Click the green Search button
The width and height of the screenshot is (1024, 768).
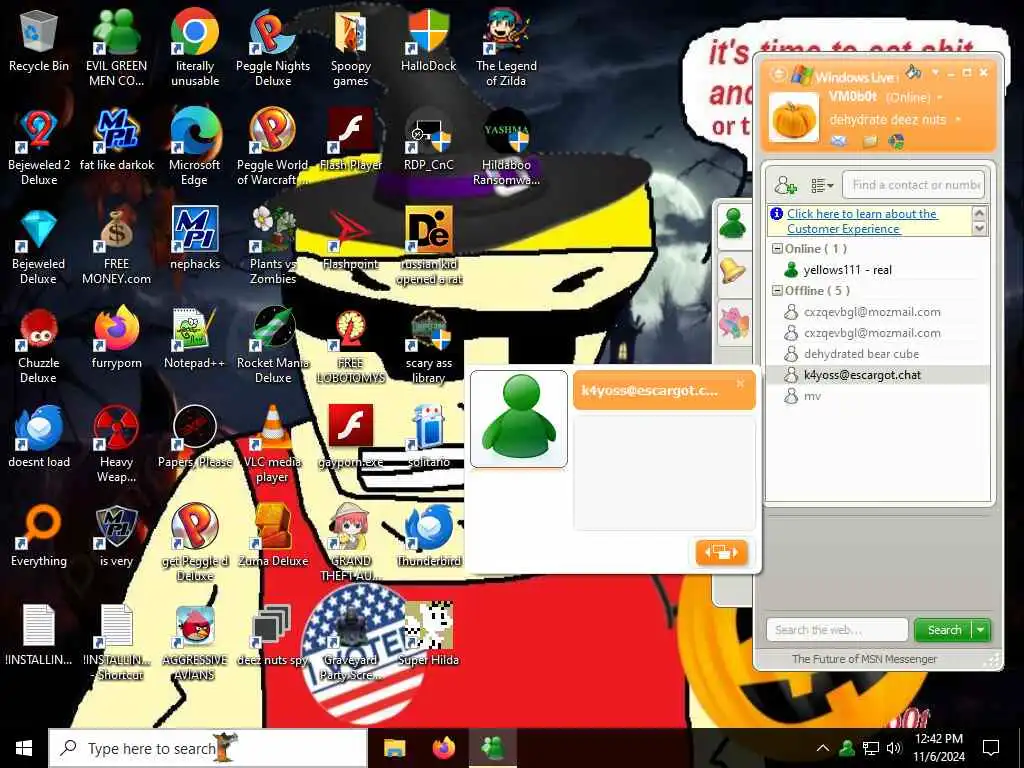click(x=944, y=630)
